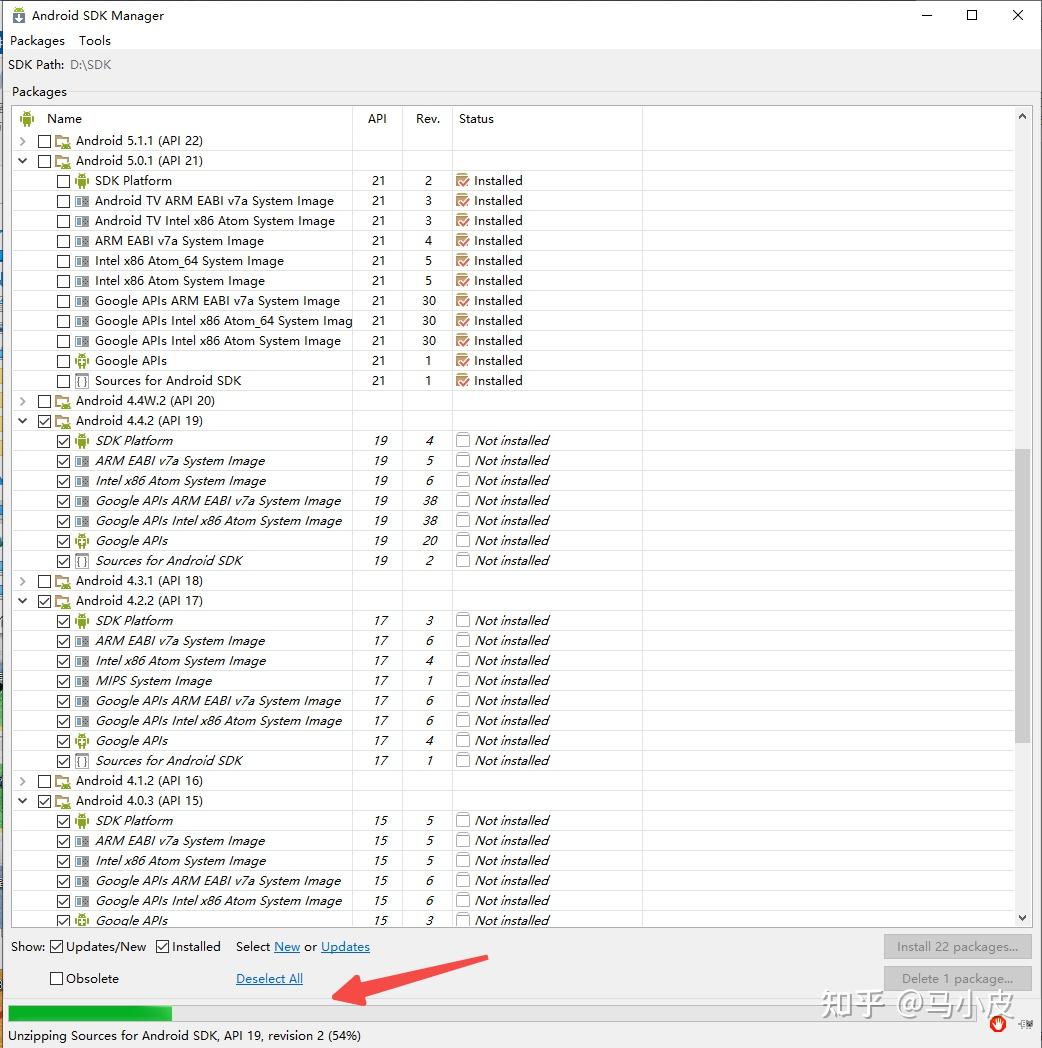Click the folder icon beside Android 4.4W.2 (API 20)
Viewport: 1042px width, 1048px height.
[63, 401]
